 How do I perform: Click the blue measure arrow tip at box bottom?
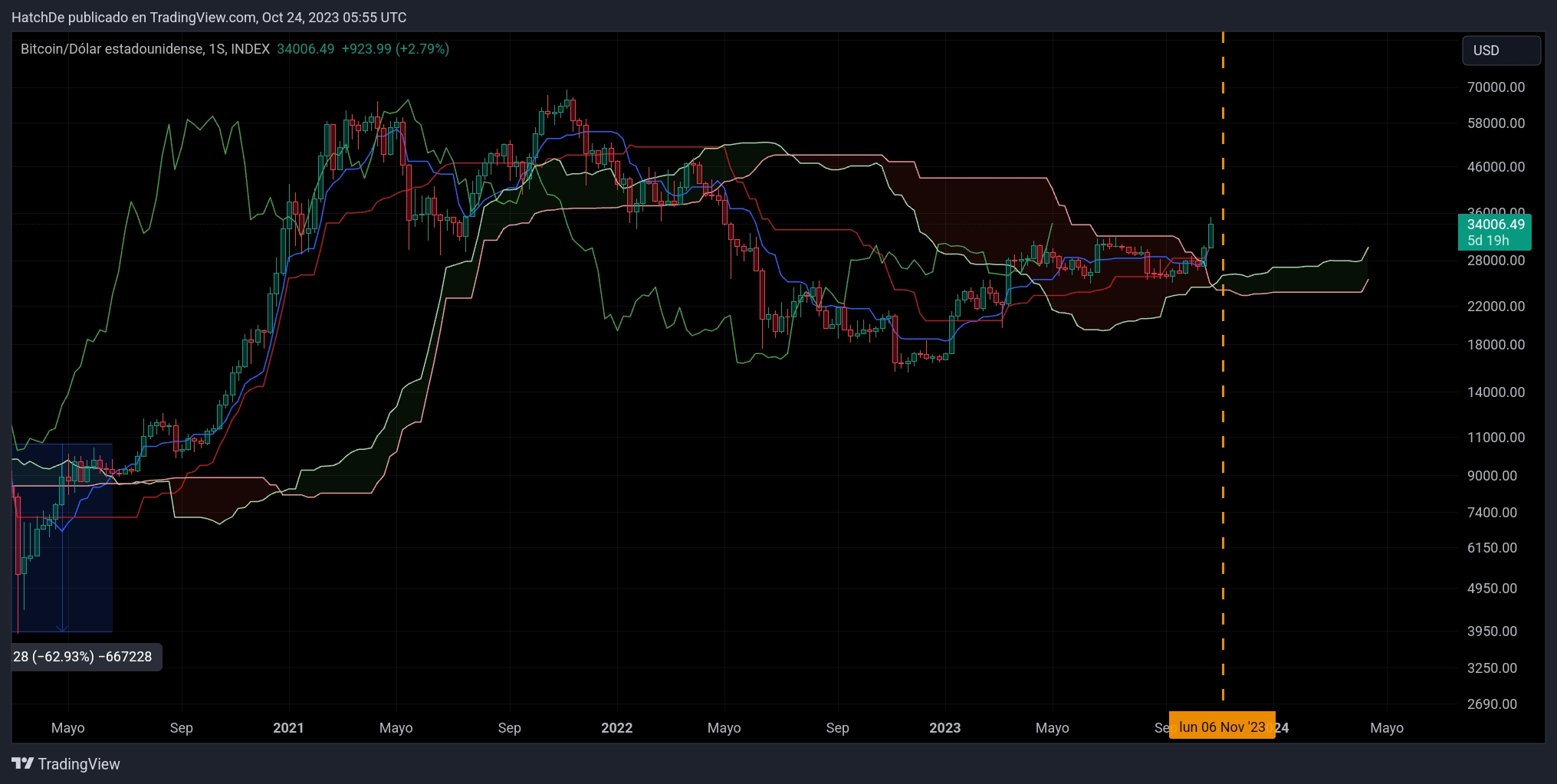(63, 629)
